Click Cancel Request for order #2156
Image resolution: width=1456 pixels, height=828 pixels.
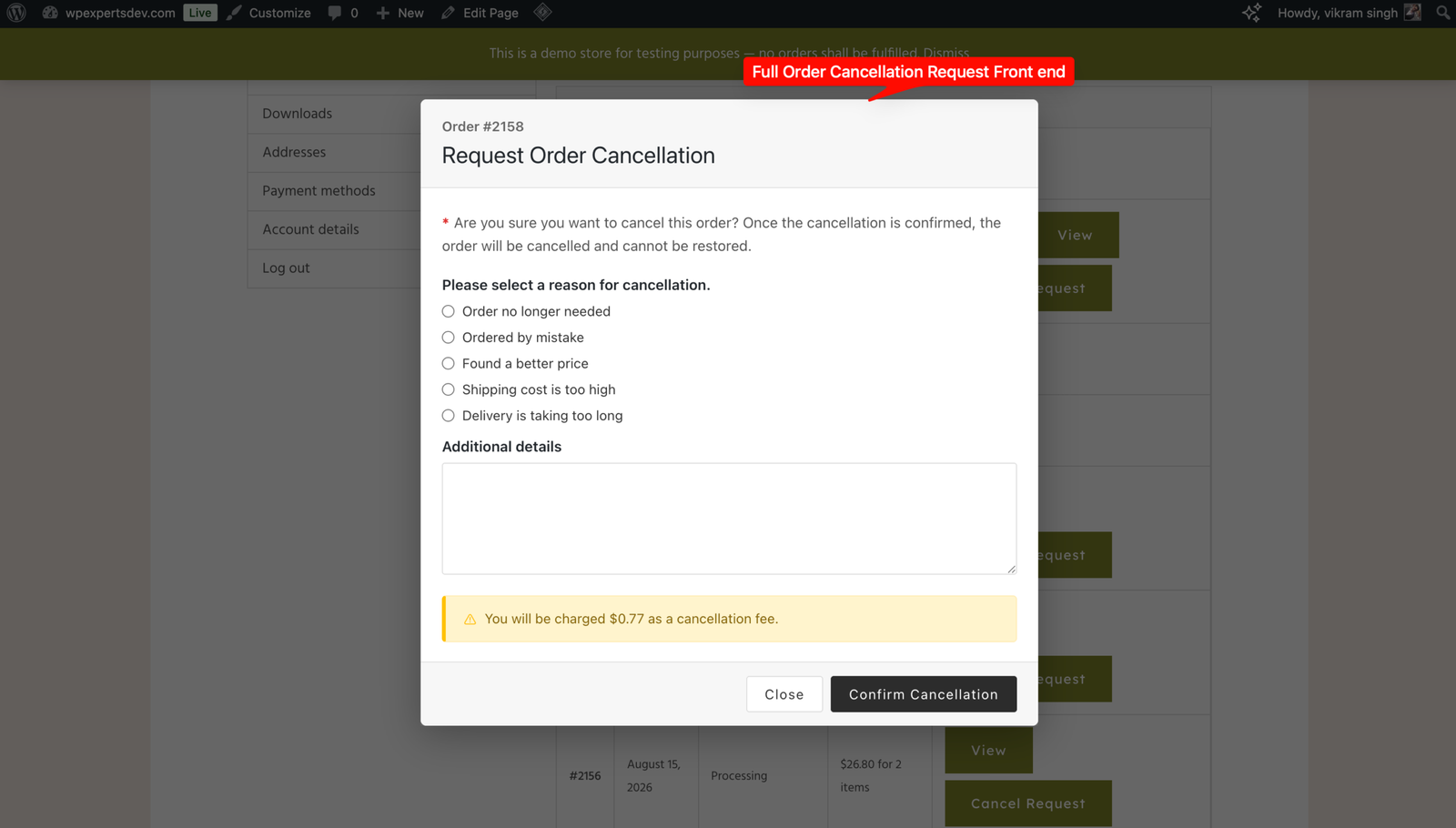click(x=1028, y=803)
